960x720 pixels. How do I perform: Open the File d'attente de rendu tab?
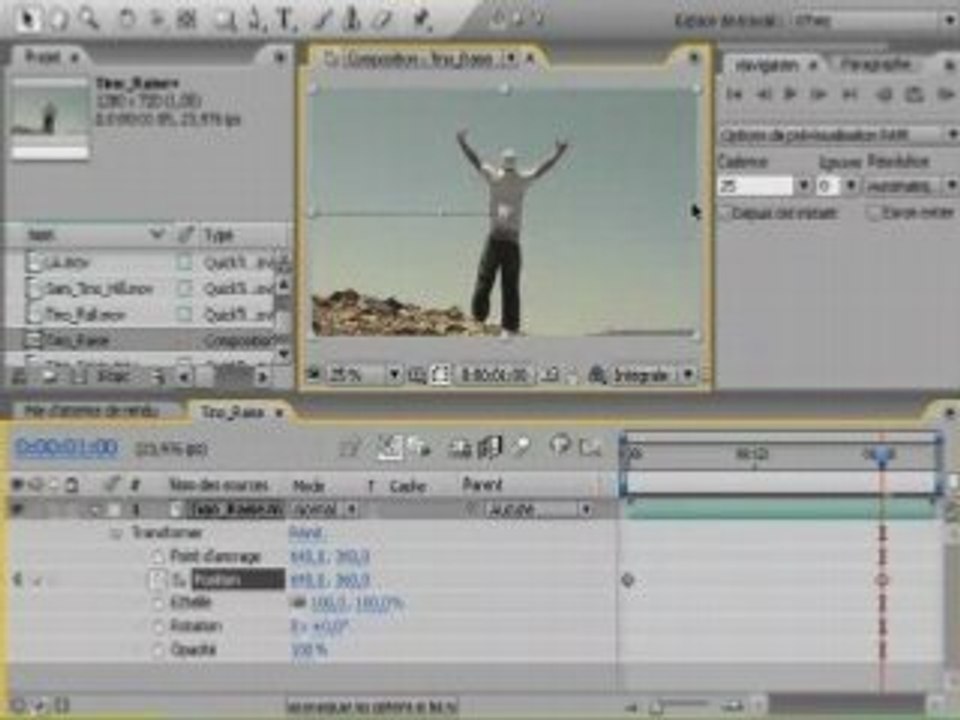point(92,411)
